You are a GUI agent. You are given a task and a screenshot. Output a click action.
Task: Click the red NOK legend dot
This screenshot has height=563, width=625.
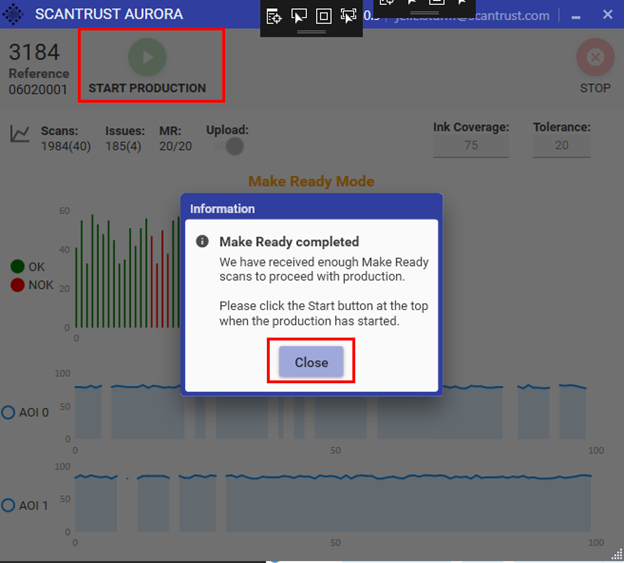click(18, 285)
